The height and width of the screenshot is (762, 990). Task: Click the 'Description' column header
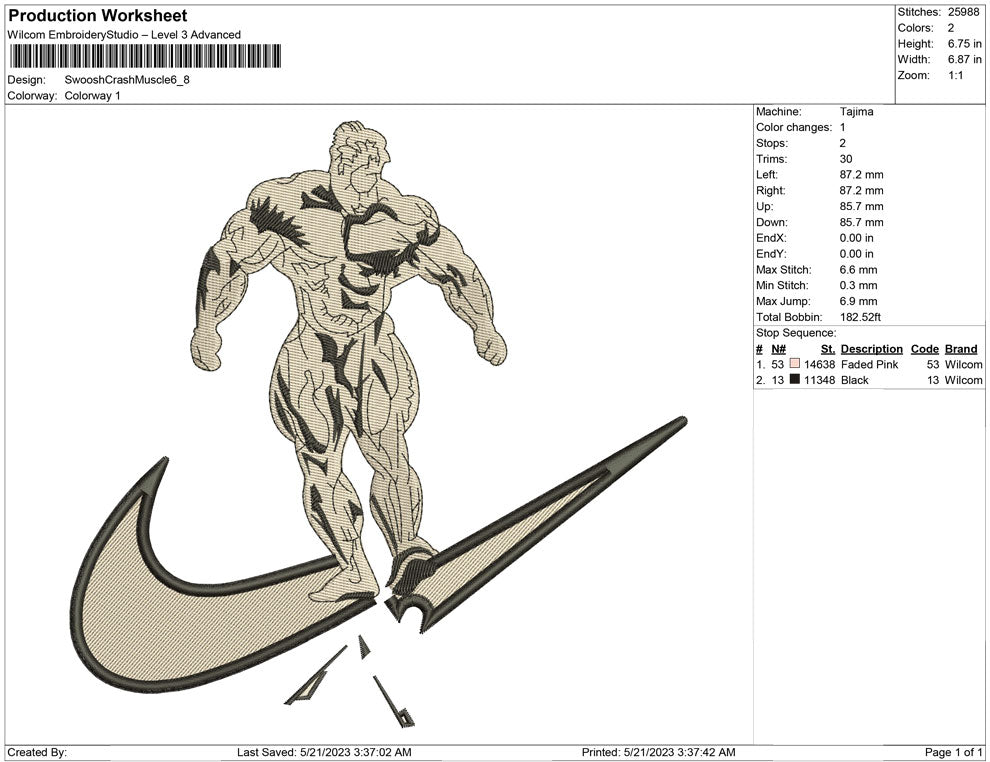click(871, 349)
